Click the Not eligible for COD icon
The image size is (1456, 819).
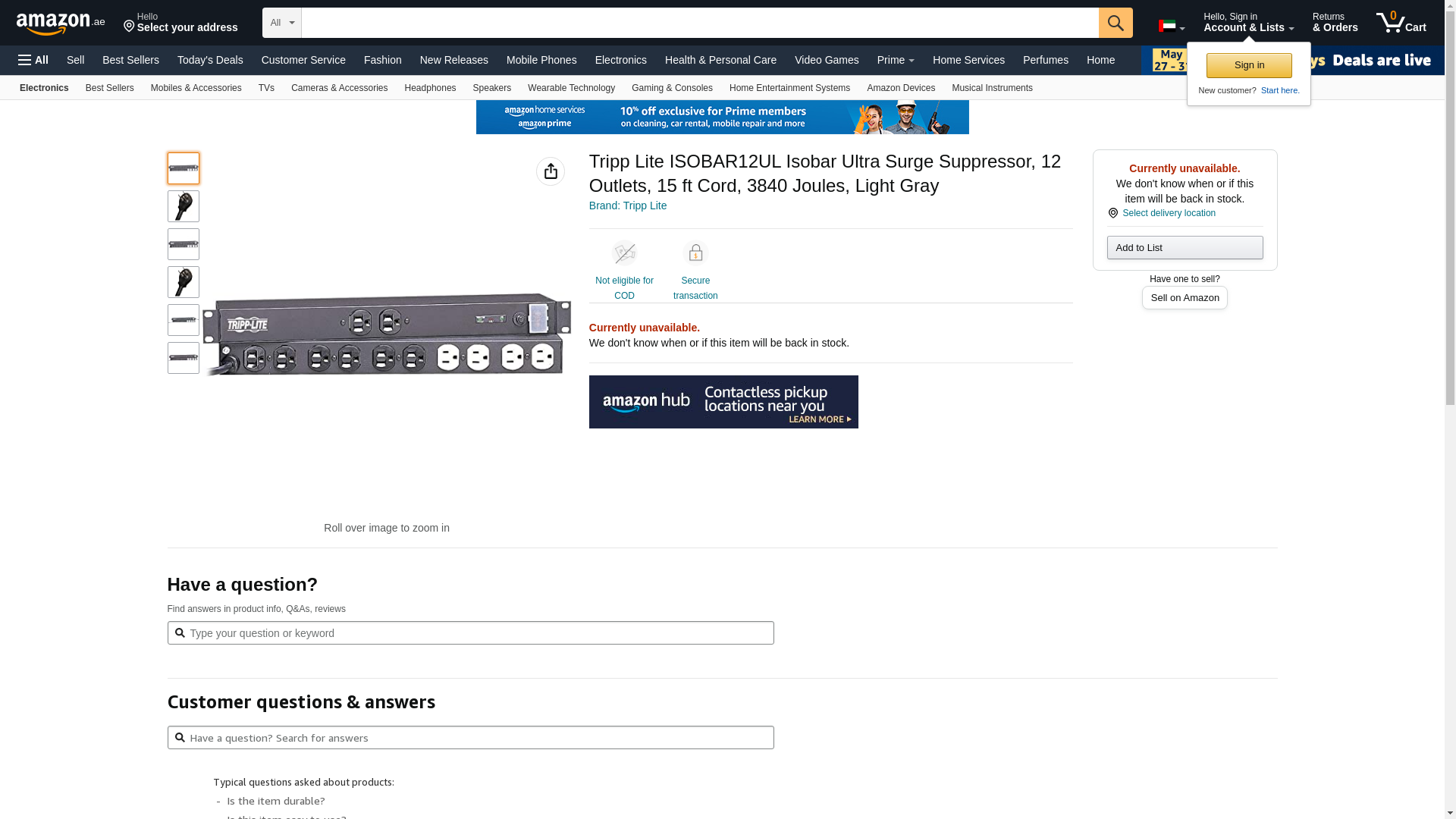(624, 253)
